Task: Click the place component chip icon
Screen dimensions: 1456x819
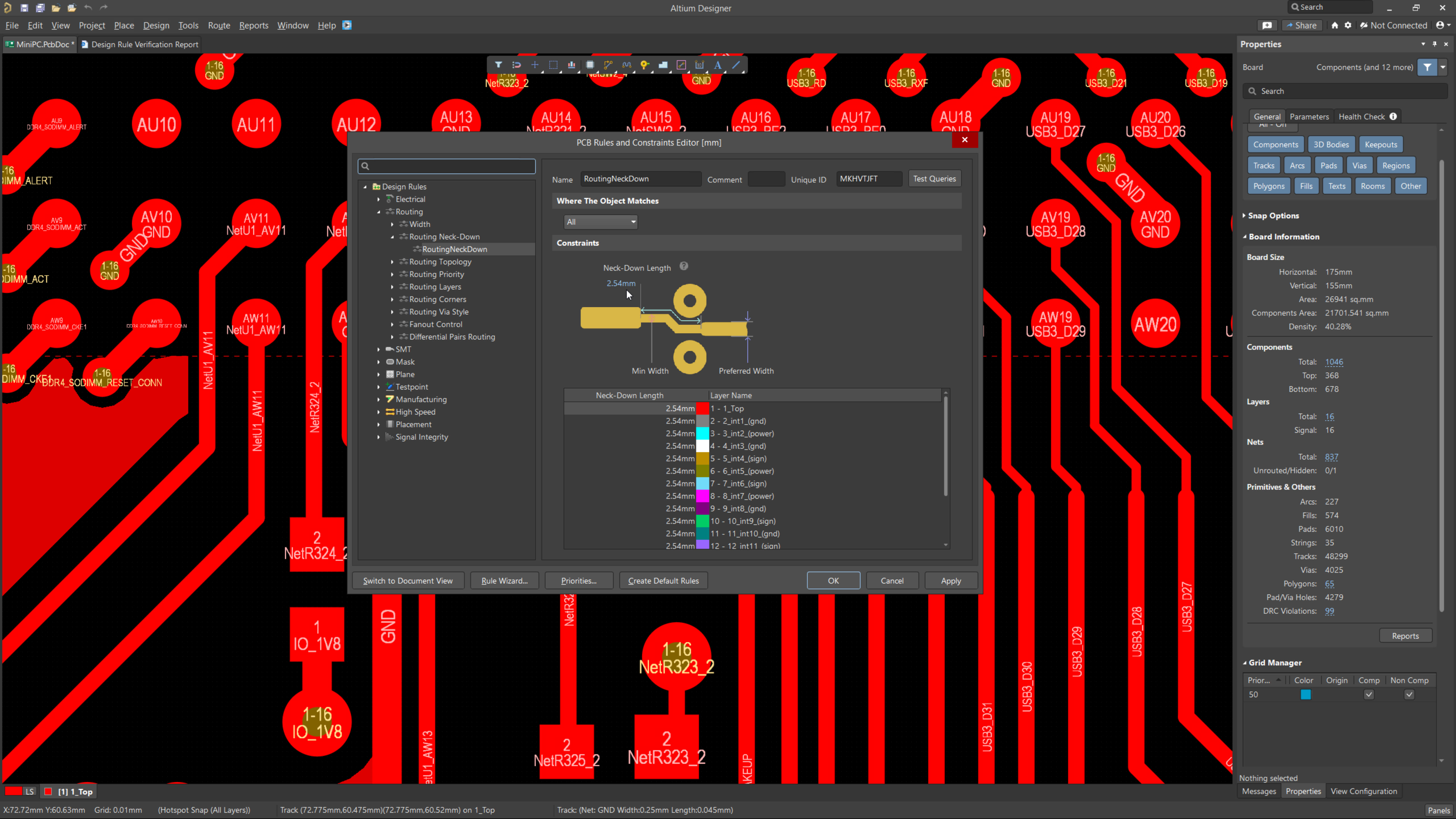Action: pos(590,65)
